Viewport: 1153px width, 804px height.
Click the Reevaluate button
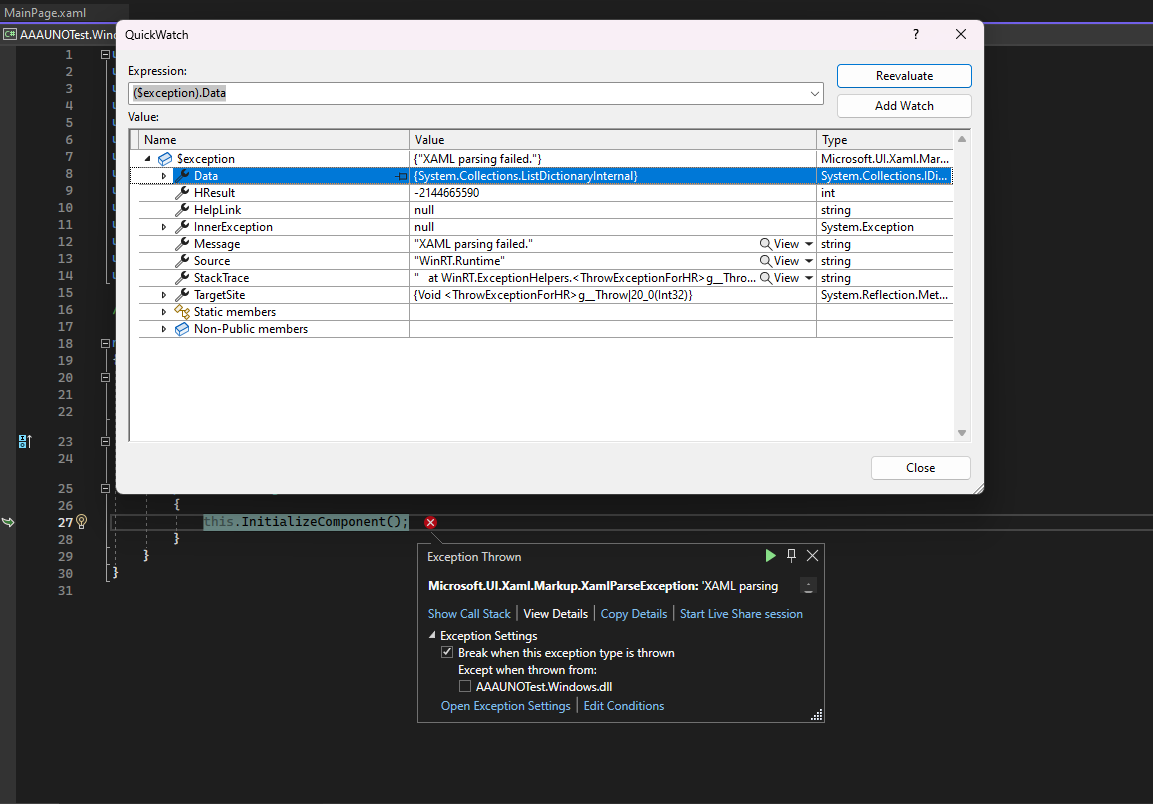click(903, 75)
